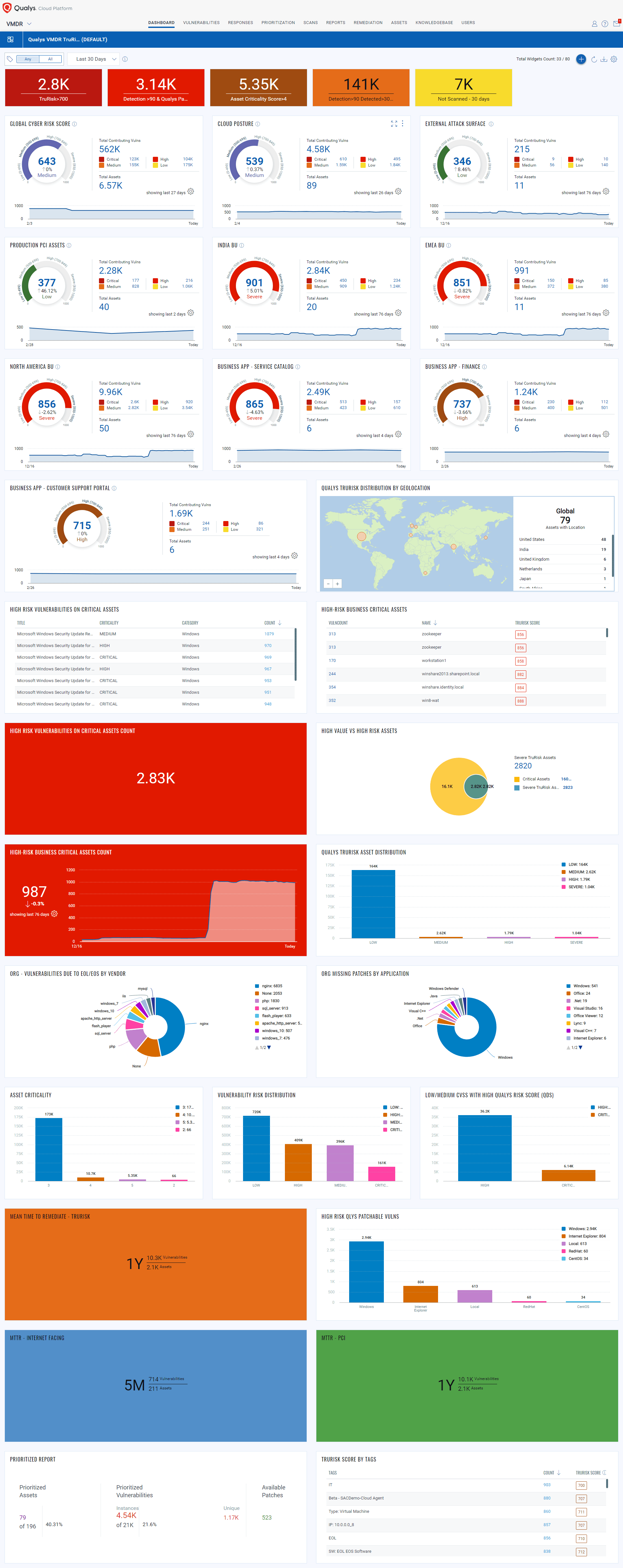Image resolution: width=623 pixels, height=1568 pixels.
Task: Expand the Cloud Posture widget to fullscreen
Action: tap(394, 124)
